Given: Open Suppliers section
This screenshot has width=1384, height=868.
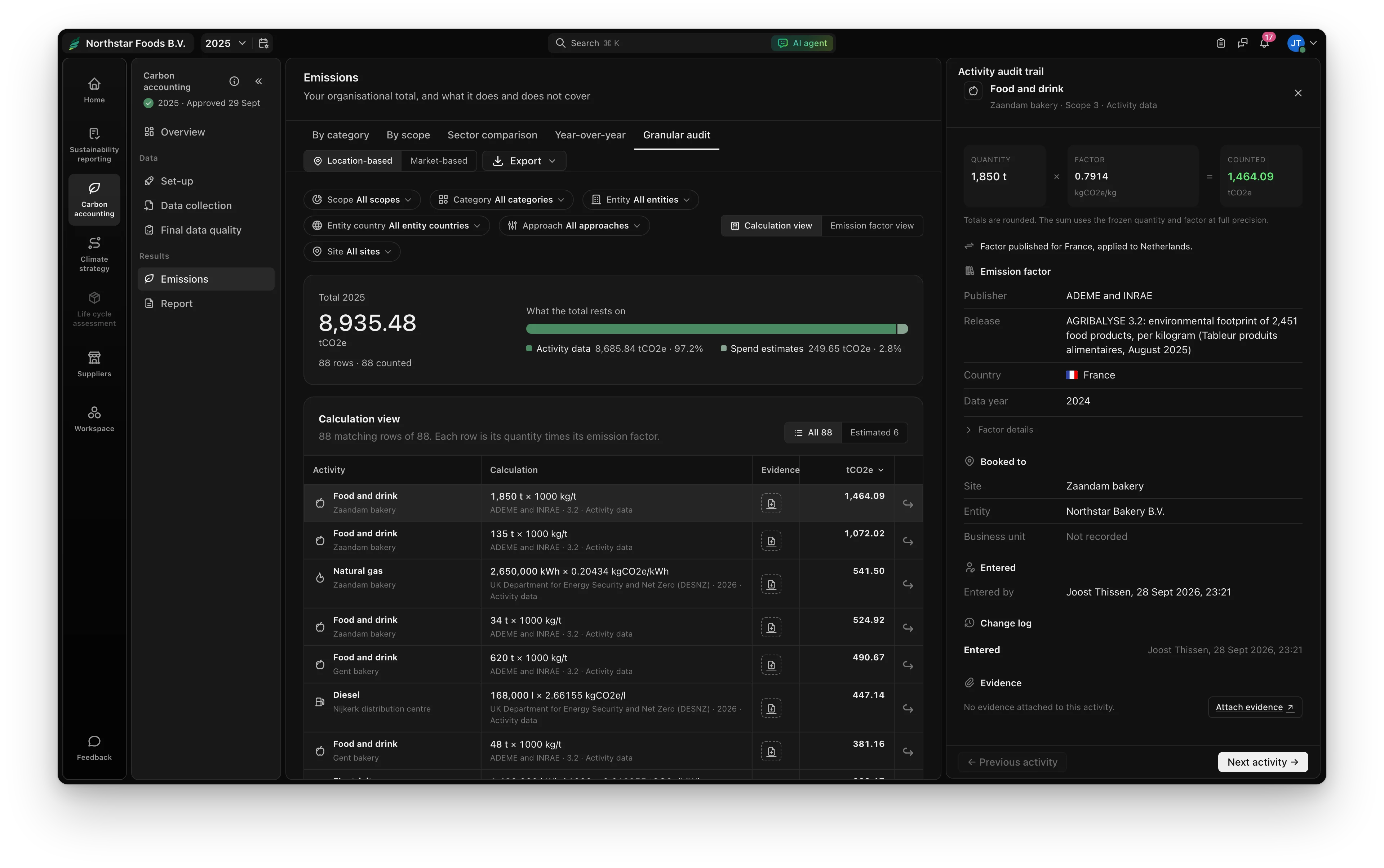Looking at the screenshot, I should (x=94, y=364).
